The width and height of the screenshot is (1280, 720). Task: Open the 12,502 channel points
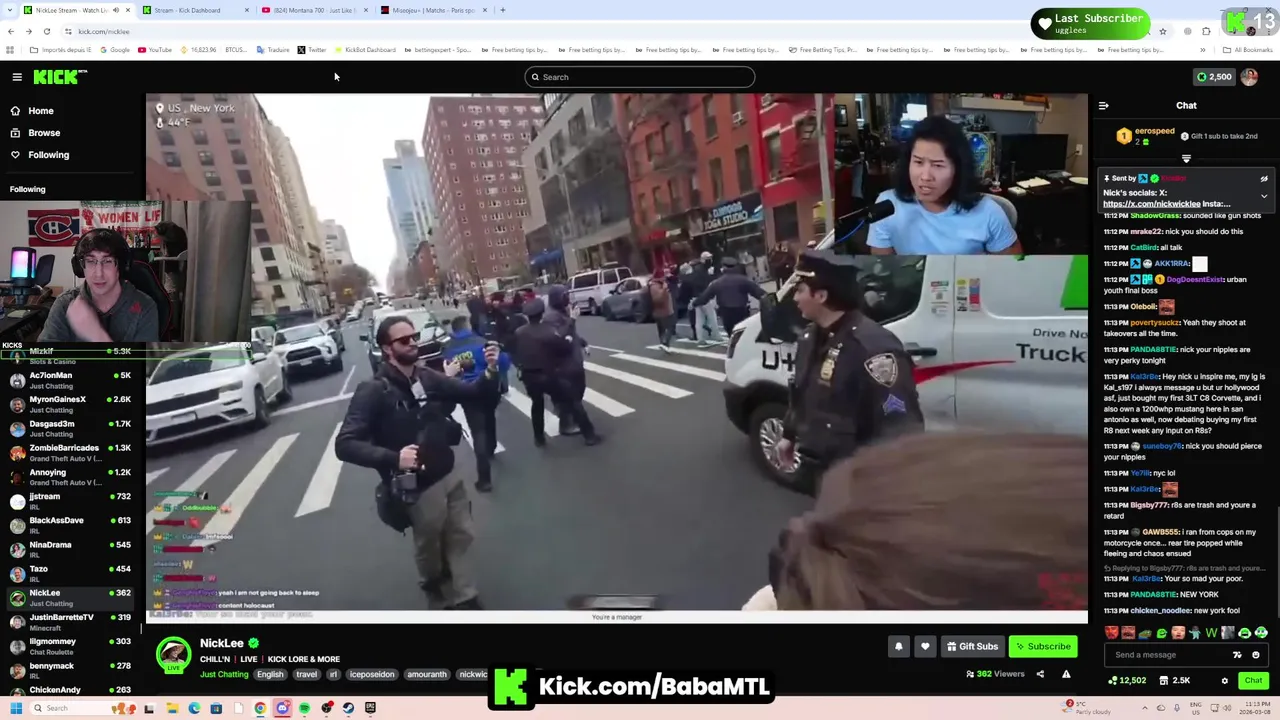[1127, 681]
